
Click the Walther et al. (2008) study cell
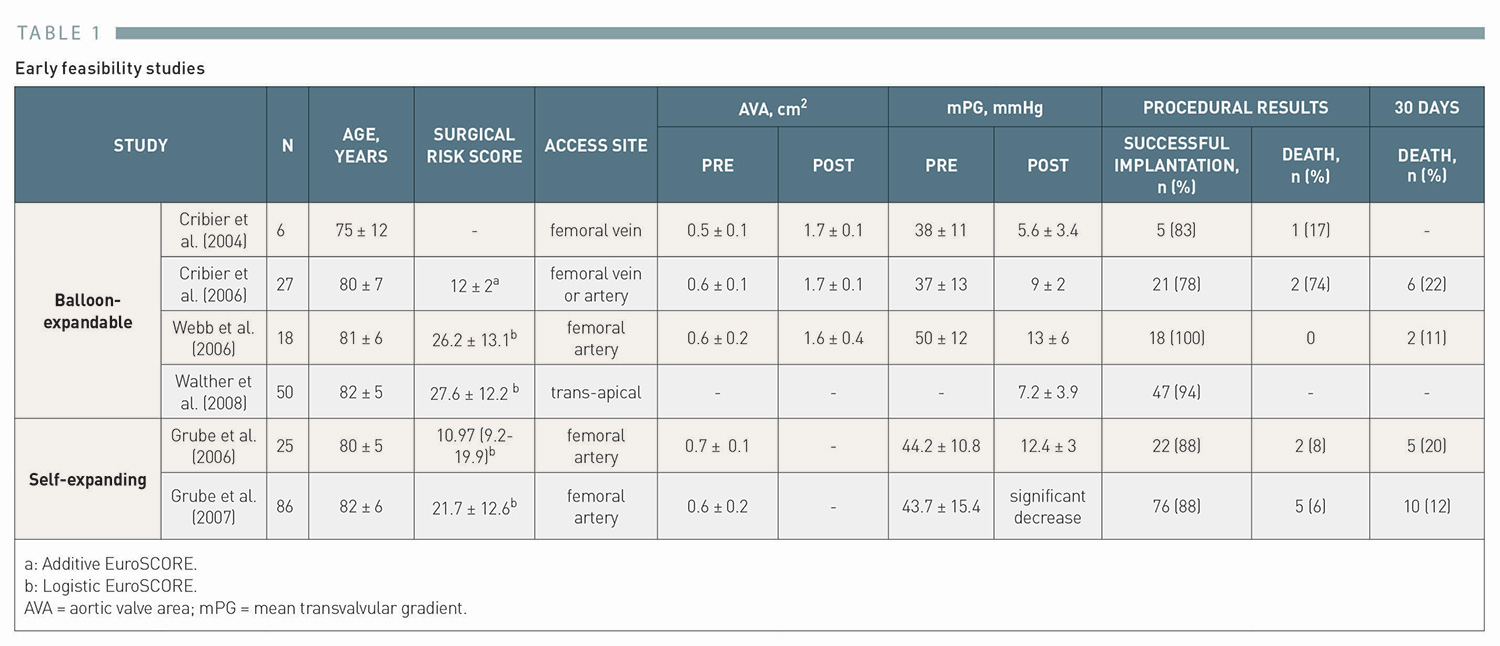[213, 392]
